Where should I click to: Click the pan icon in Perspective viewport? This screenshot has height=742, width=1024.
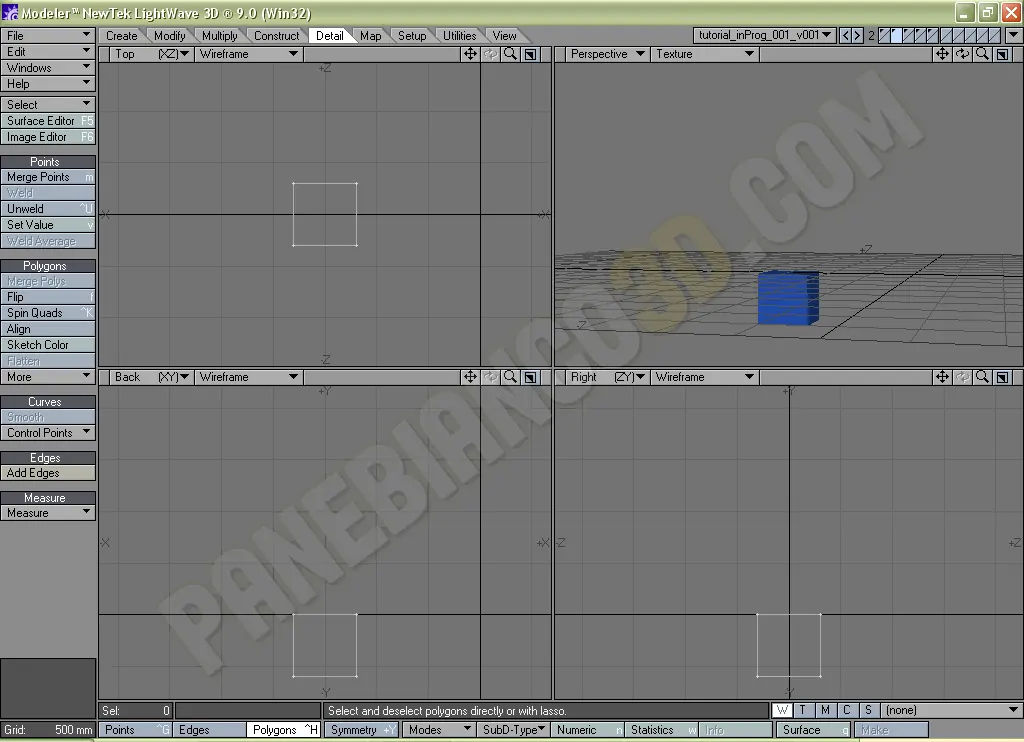942,54
